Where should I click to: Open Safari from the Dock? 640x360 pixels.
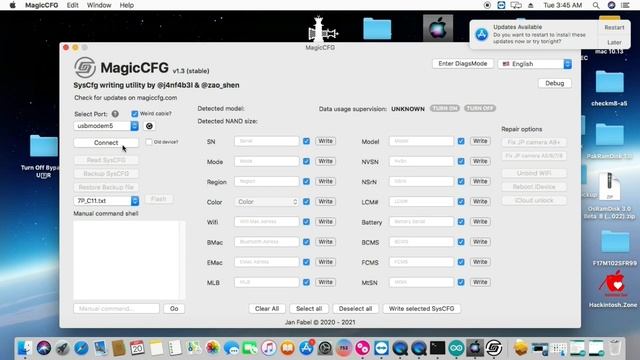coord(81,348)
